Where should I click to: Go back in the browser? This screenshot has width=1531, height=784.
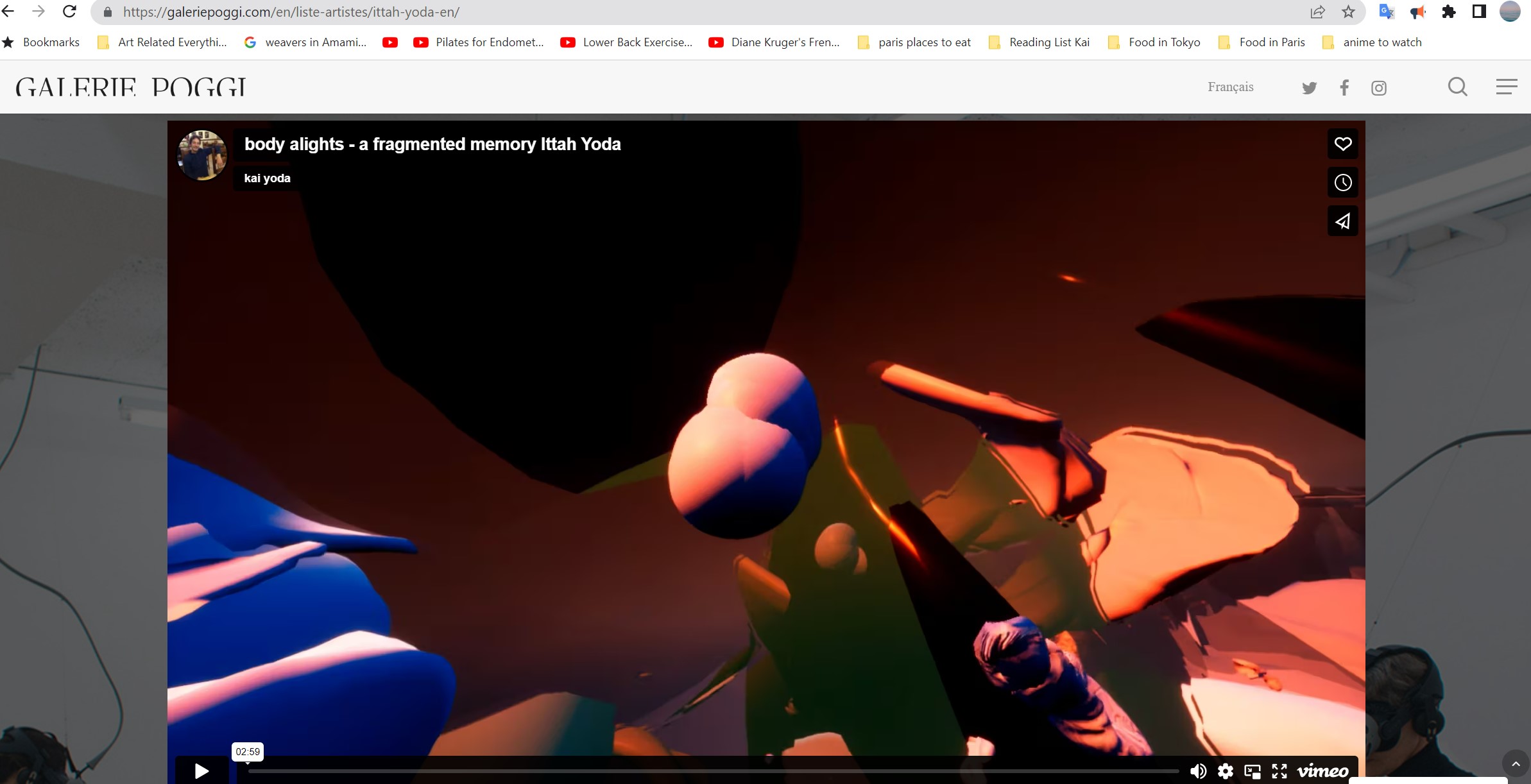coord(8,12)
